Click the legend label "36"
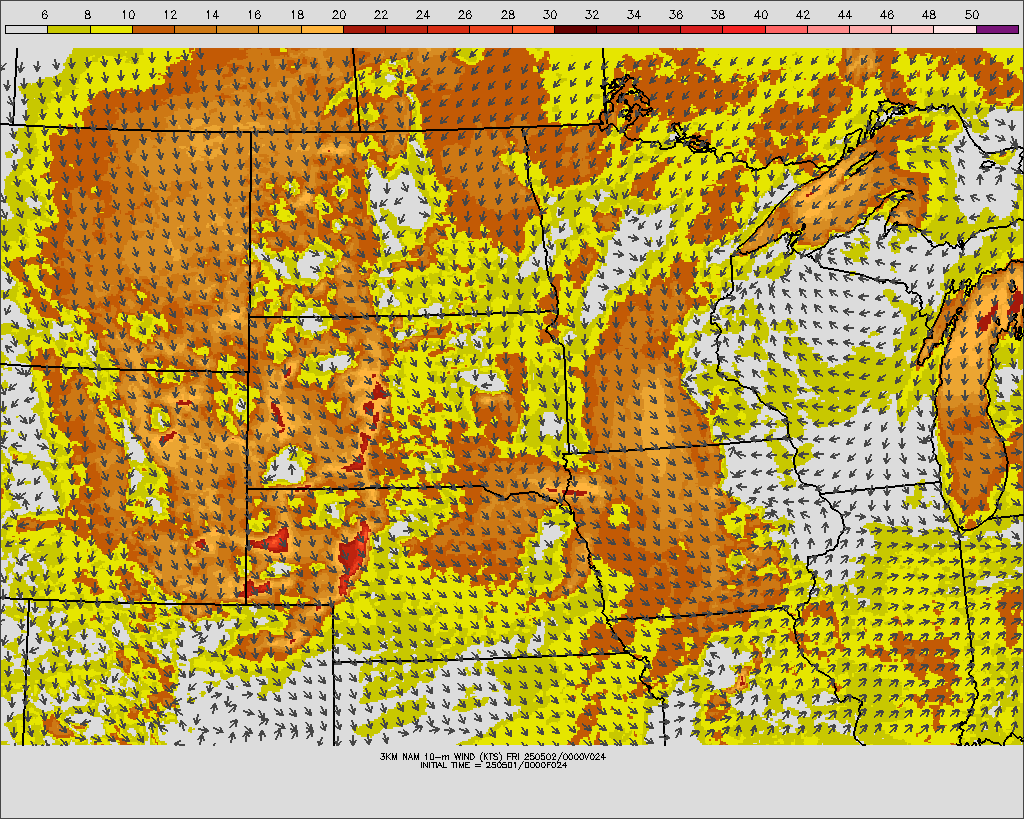The image size is (1024, 819). [676, 14]
